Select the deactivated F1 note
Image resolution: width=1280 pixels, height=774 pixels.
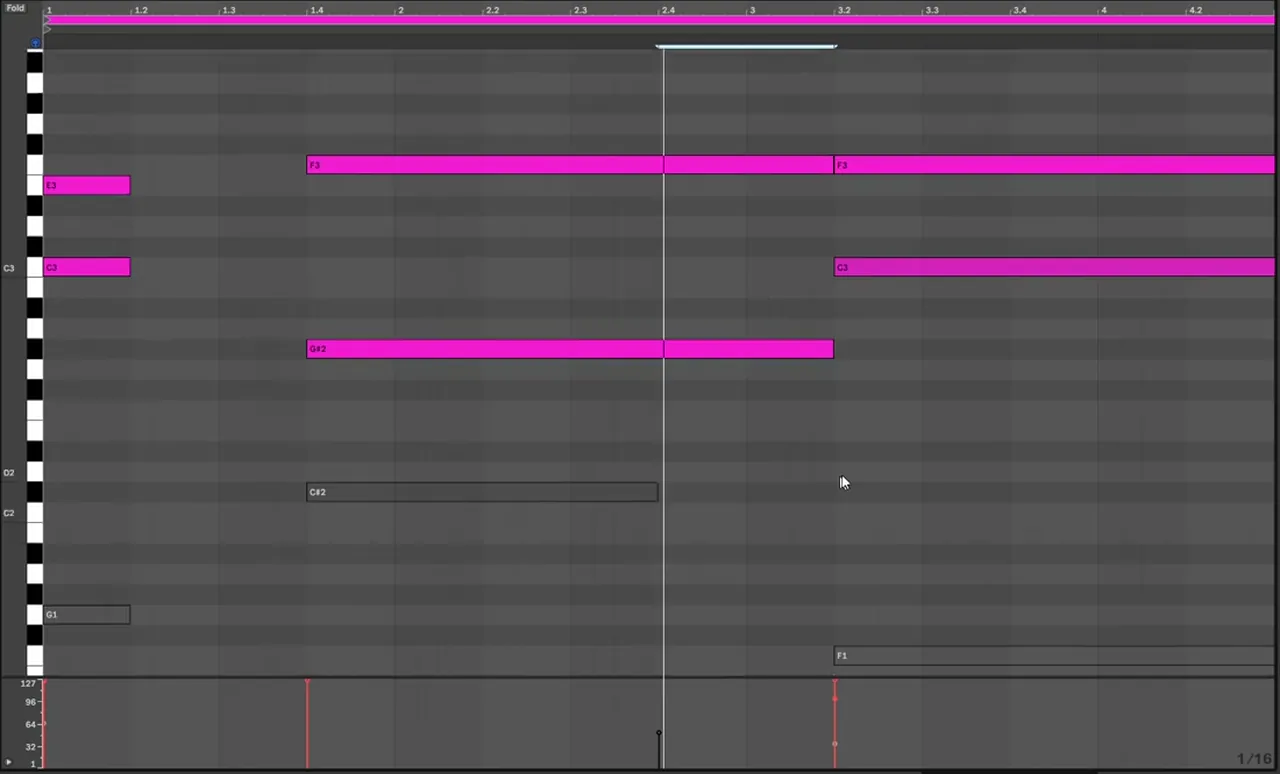click(x=1055, y=656)
